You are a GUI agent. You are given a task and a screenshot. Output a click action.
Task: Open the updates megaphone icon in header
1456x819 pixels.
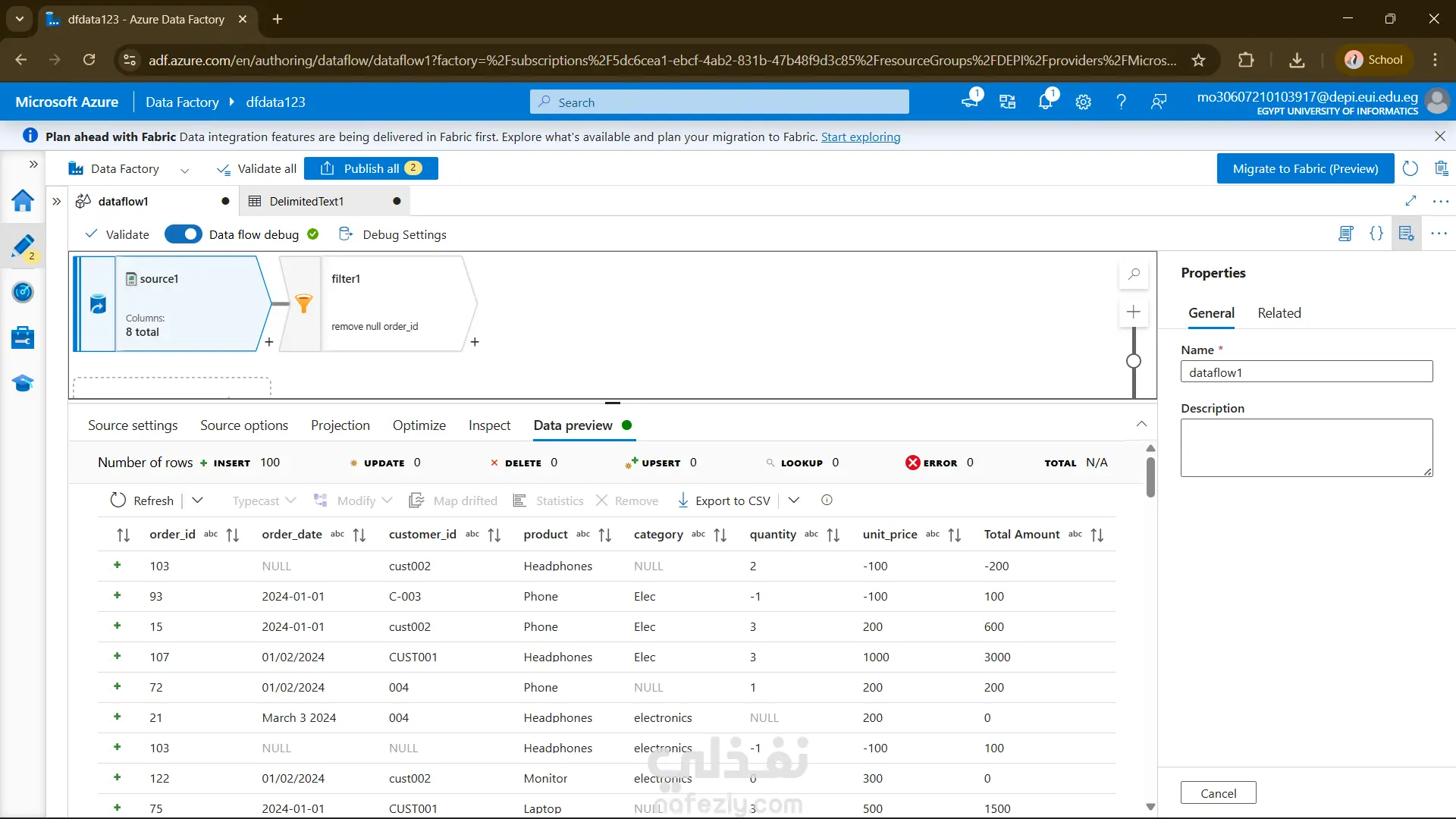(x=970, y=100)
